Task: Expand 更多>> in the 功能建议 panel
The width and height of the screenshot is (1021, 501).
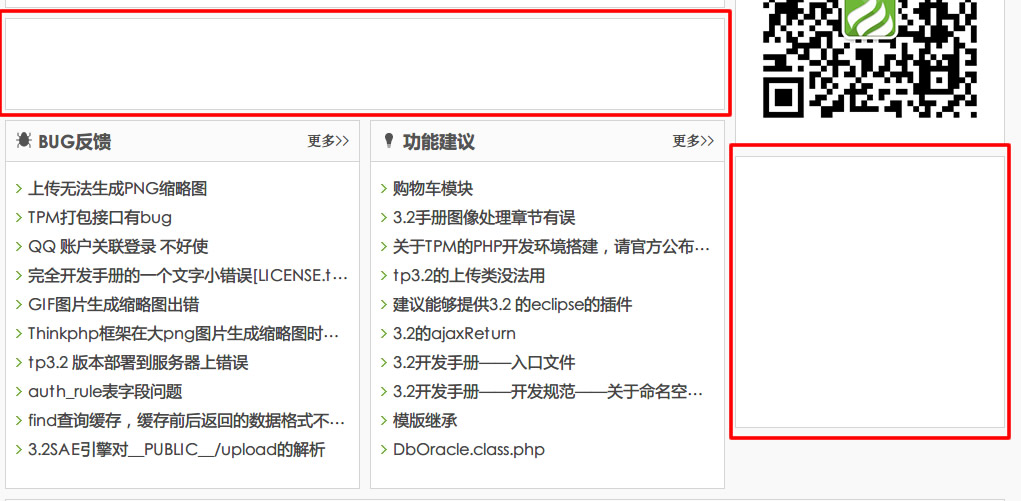Action: [693, 141]
